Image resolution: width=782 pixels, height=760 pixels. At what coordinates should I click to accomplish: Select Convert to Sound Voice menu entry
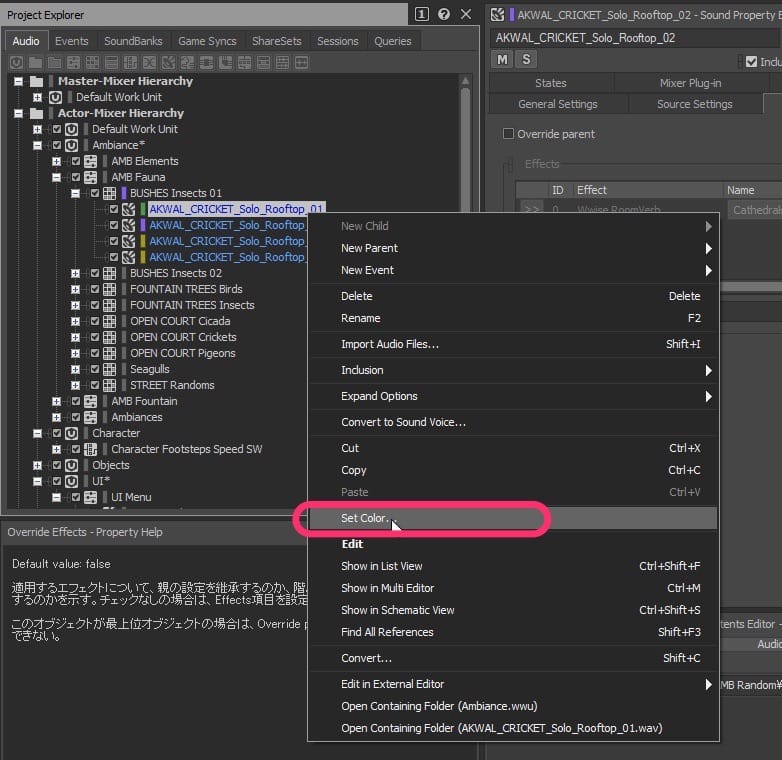(x=513, y=422)
